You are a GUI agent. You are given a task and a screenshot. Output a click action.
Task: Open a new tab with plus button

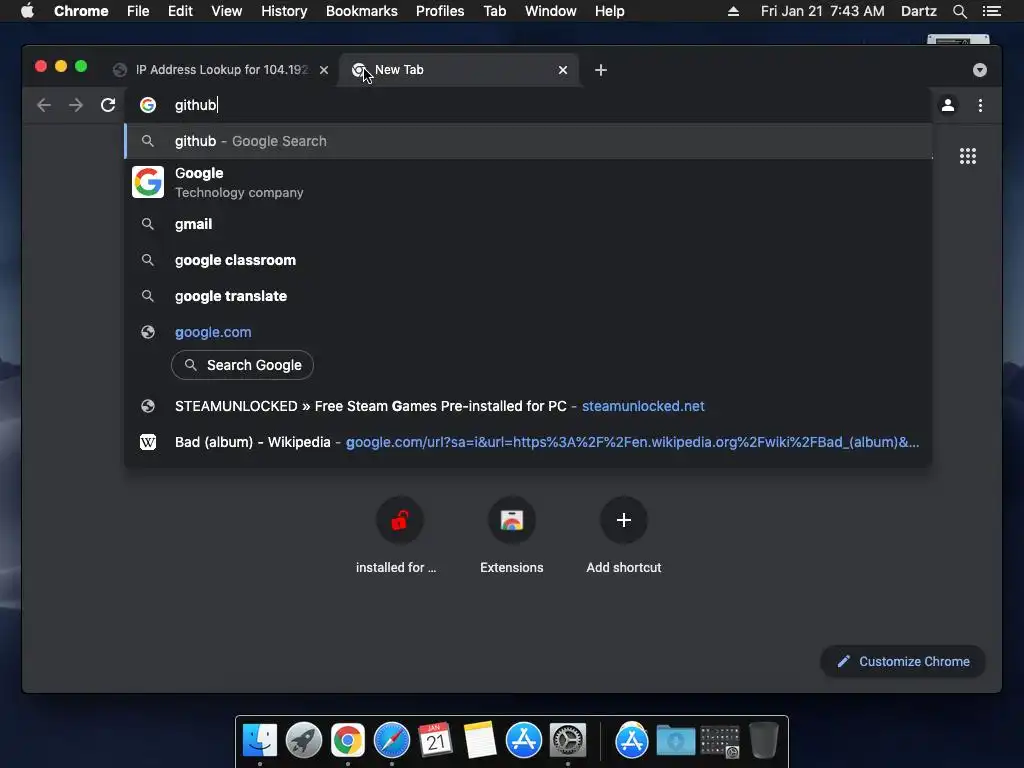coord(601,70)
